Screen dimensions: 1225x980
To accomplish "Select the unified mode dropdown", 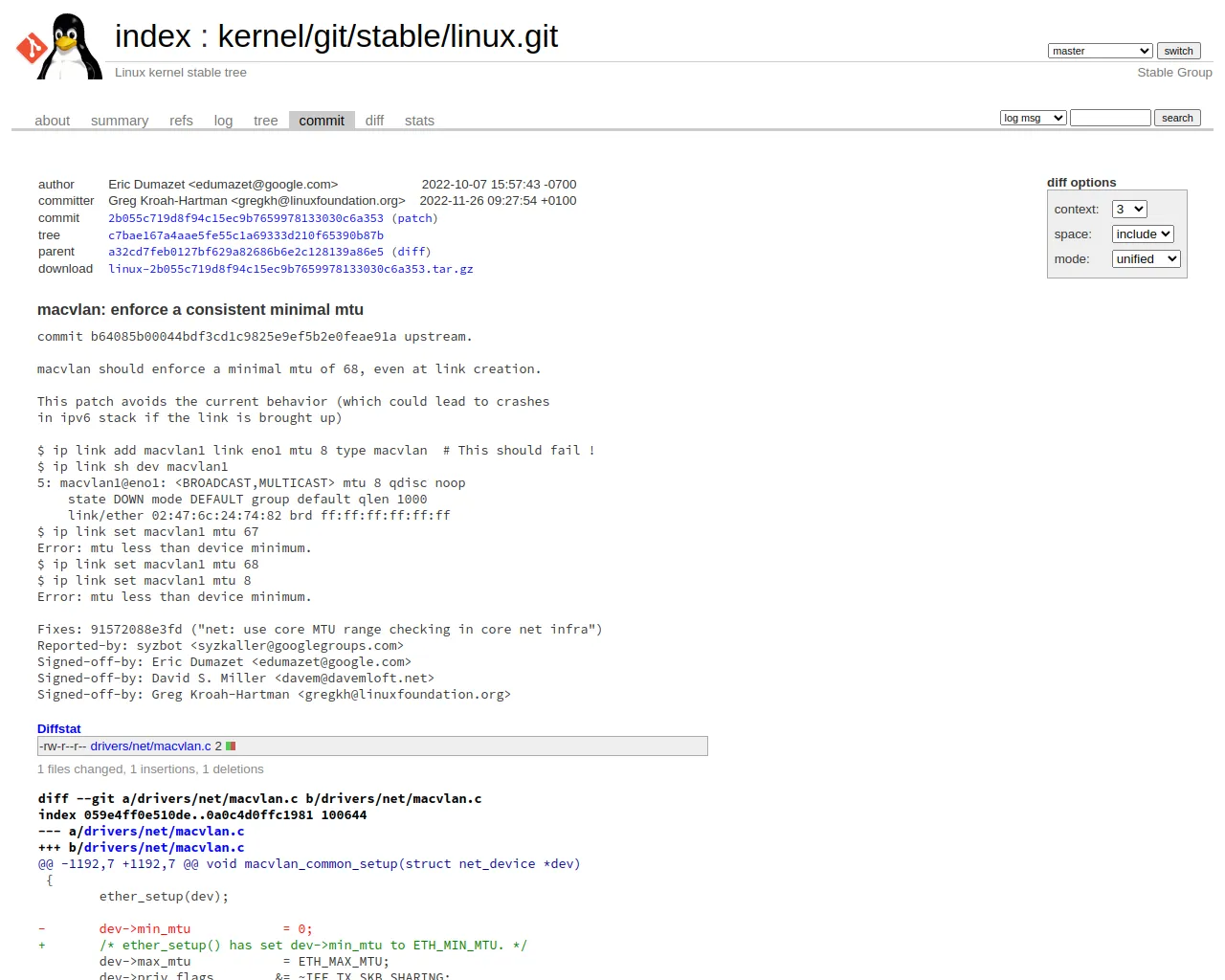I will coord(1146,258).
